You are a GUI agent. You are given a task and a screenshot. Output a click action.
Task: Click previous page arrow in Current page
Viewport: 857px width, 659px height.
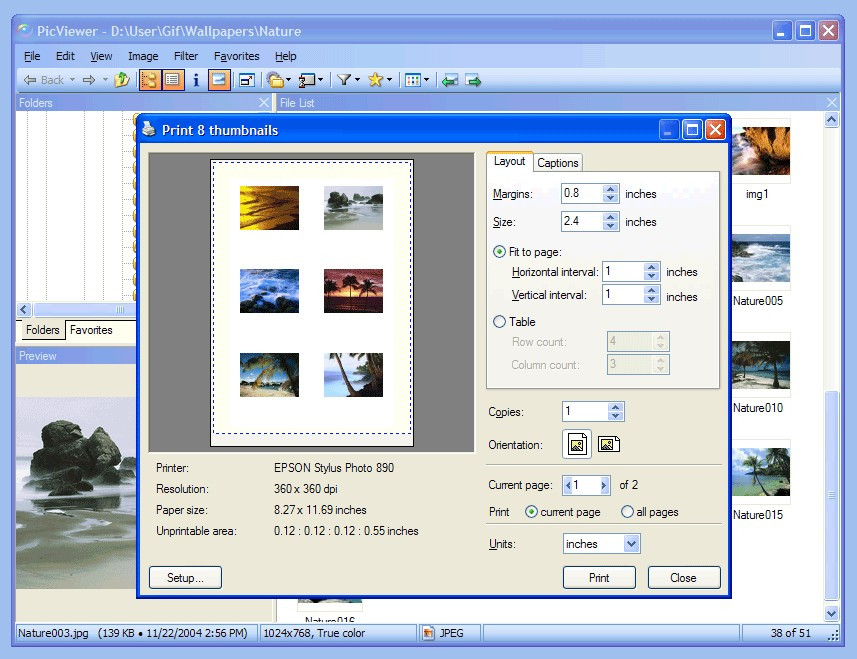click(x=568, y=485)
